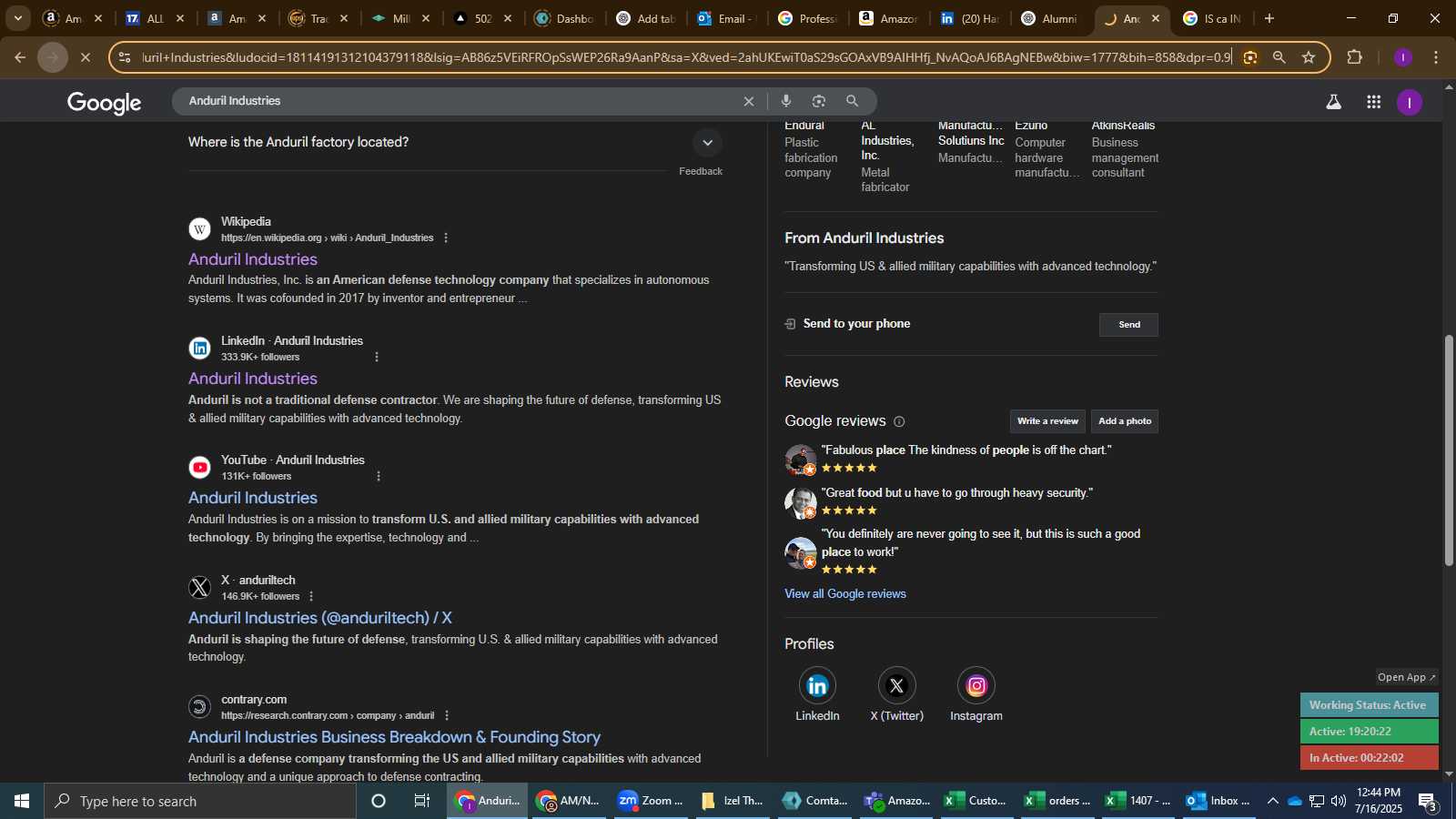
Task: Open more options for the YouTube result
Action: 379,476
